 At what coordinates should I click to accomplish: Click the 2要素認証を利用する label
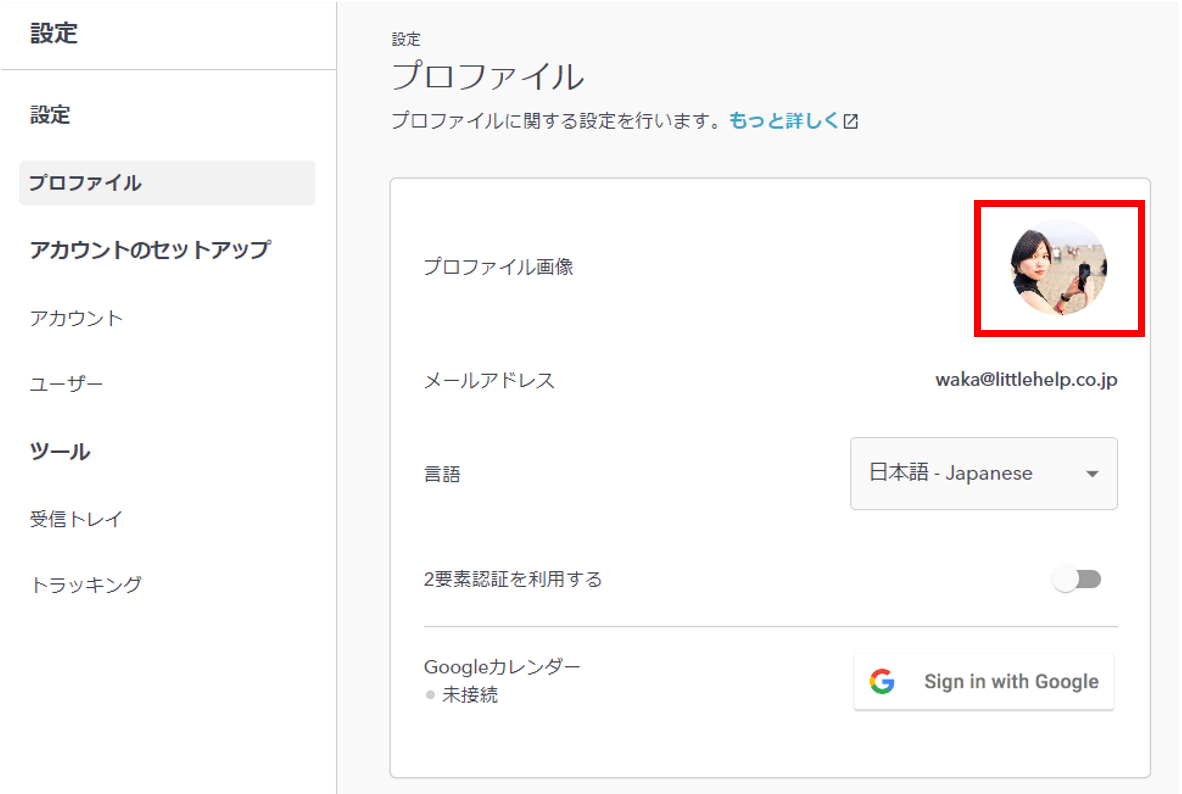click(x=513, y=580)
